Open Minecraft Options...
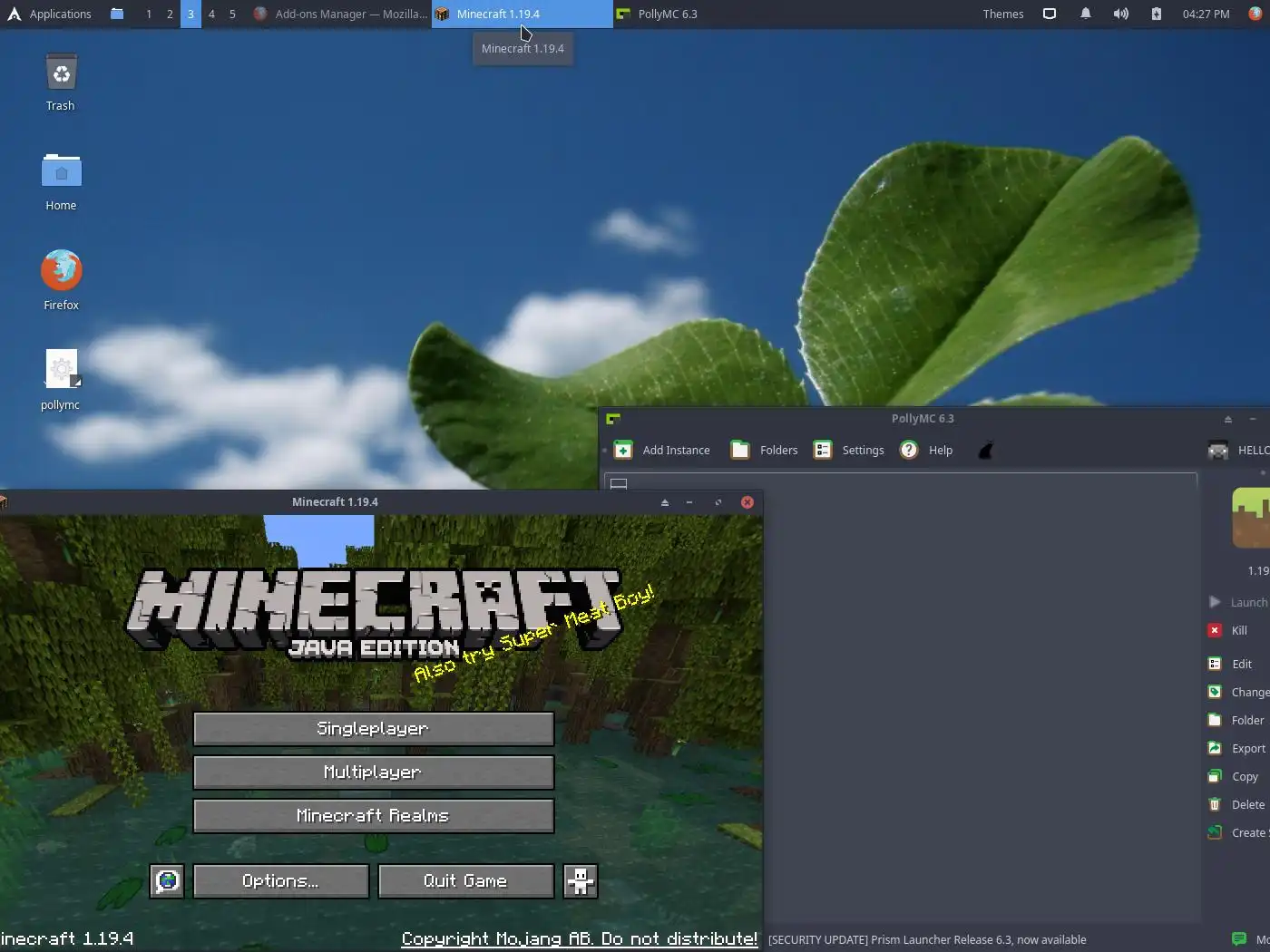 click(280, 880)
